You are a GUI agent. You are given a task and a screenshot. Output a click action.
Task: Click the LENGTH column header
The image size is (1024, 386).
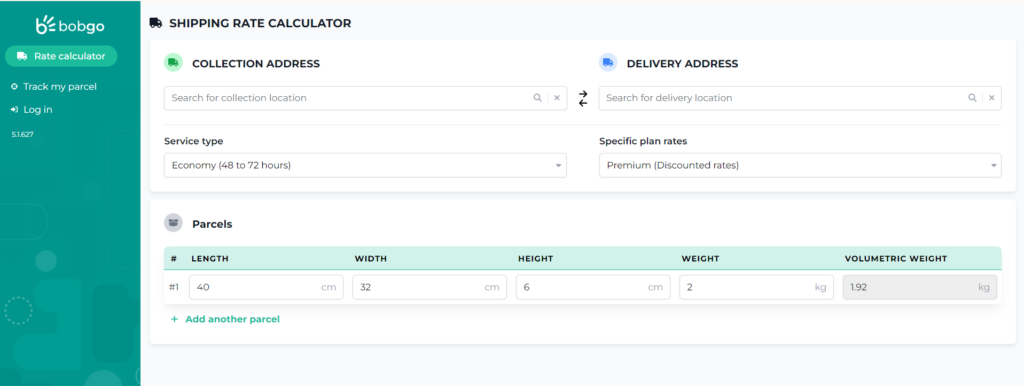click(210, 259)
